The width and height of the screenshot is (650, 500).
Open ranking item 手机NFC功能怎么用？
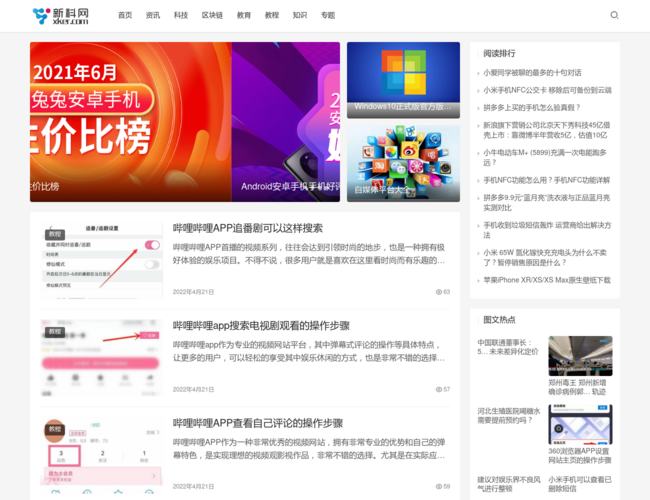547,180
